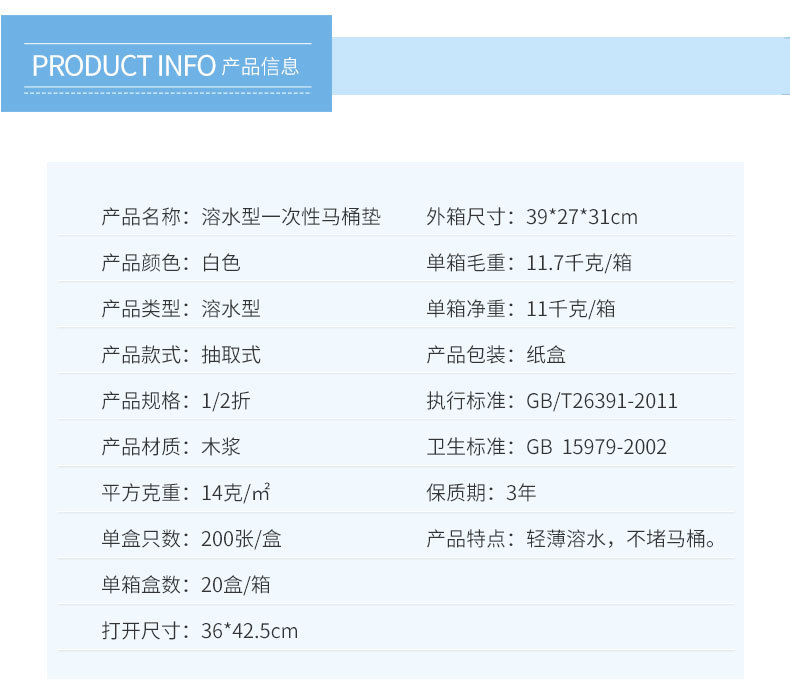The width and height of the screenshot is (790, 689).
Task: Select the 外箱尺寸 value 39*27*31cm
Action: [582, 217]
